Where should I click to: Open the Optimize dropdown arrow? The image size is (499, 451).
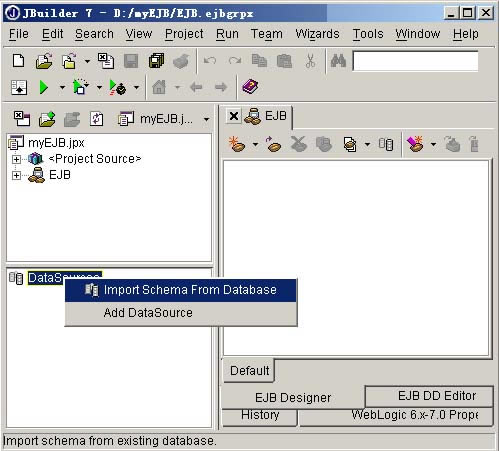tap(136, 88)
